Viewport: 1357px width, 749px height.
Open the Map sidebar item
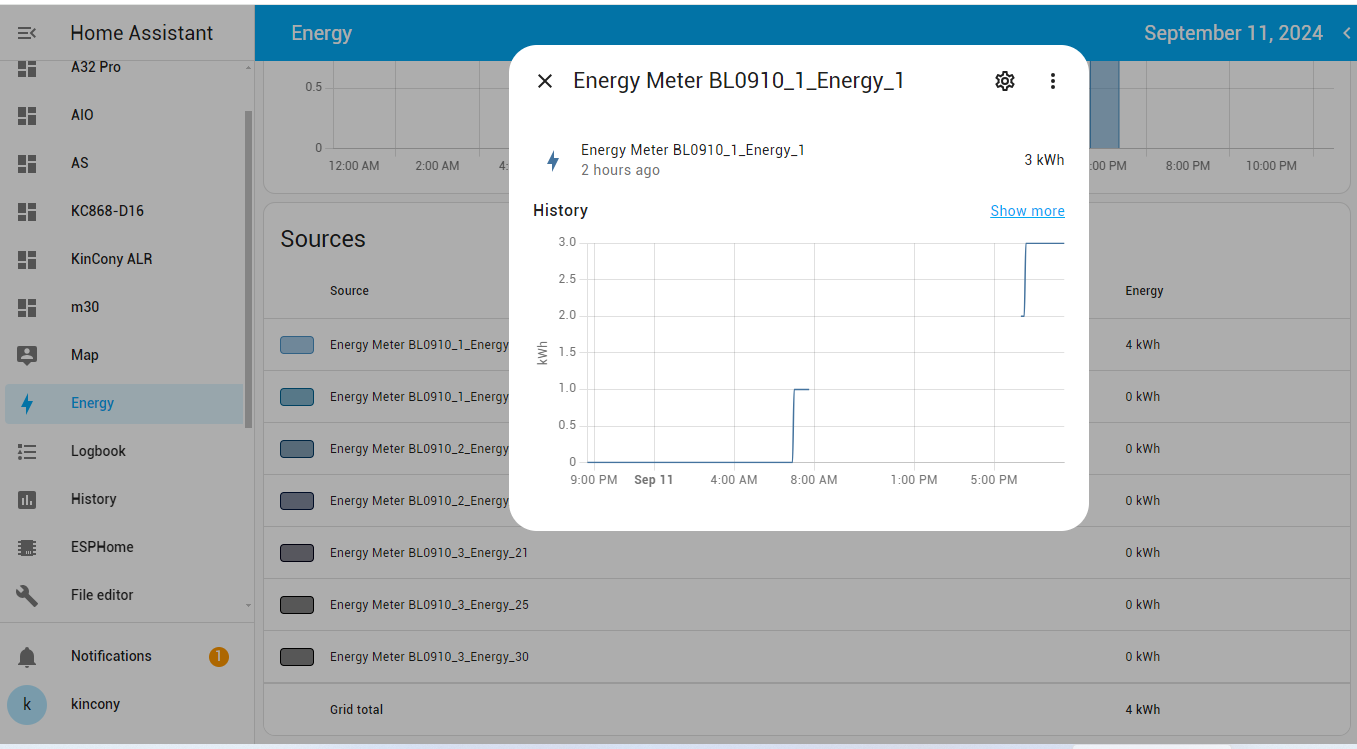pos(84,355)
